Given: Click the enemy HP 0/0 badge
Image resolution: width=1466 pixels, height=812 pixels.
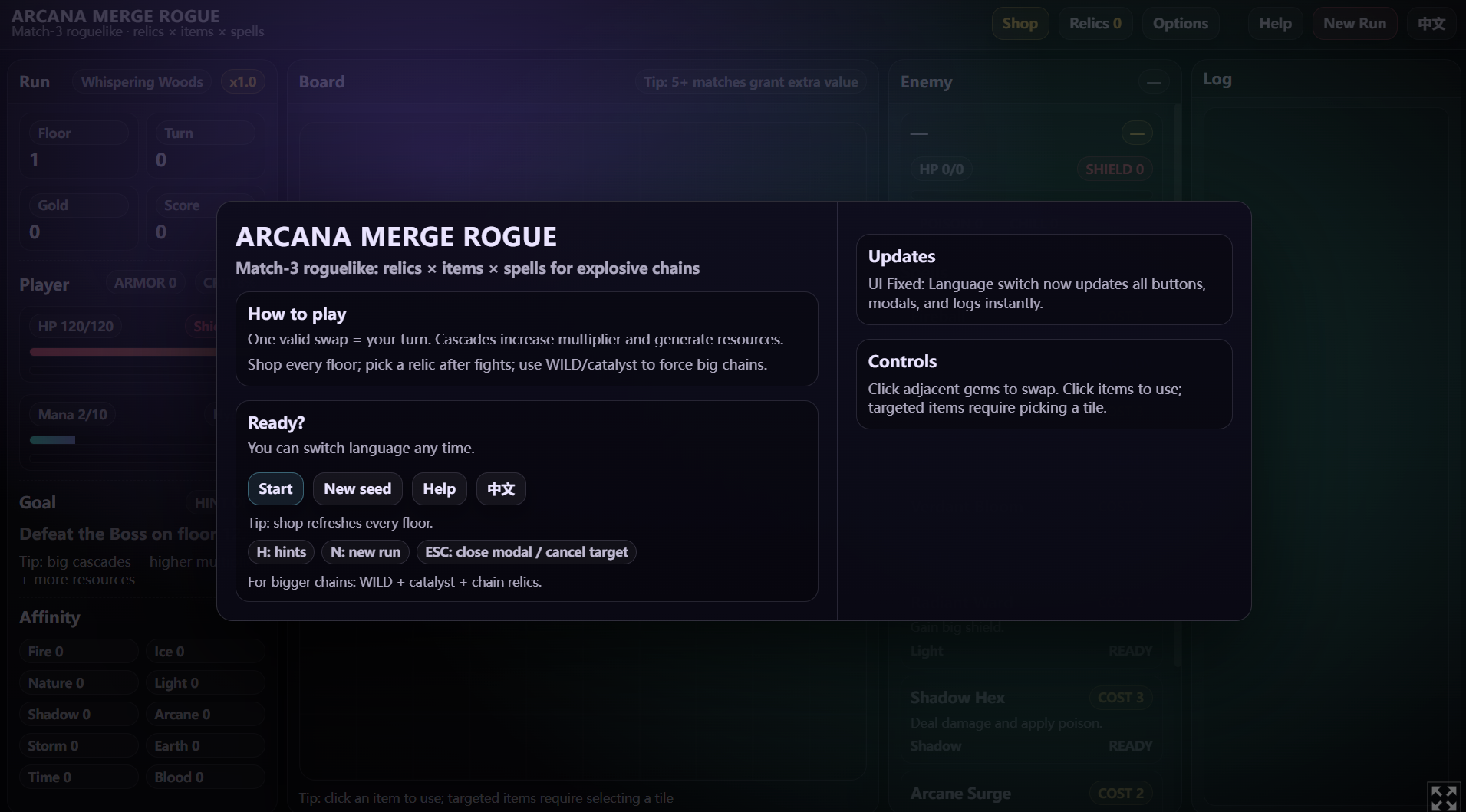Looking at the screenshot, I should pyautogui.click(x=941, y=169).
